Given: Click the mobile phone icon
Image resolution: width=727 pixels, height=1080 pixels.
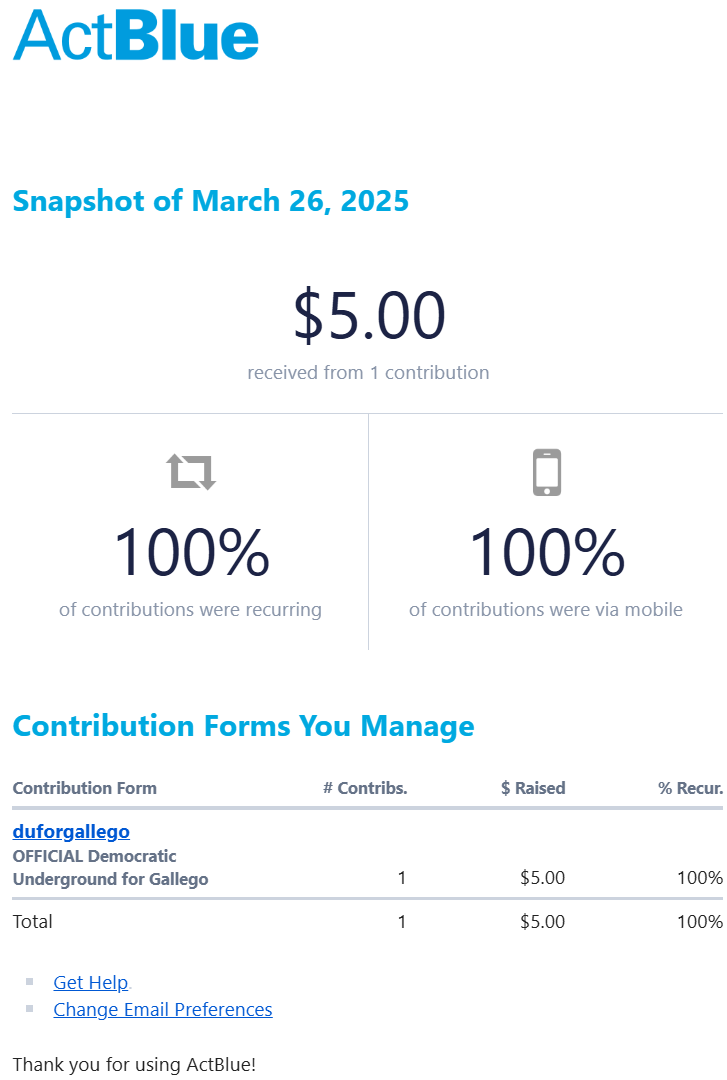Looking at the screenshot, I should (x=547, y=472).
